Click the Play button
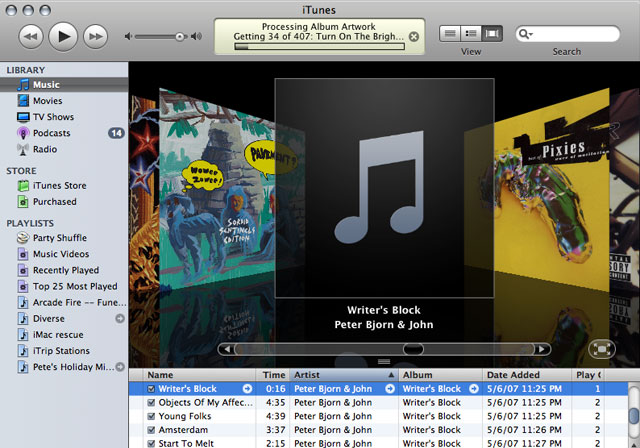 click(x=63, y=37)
